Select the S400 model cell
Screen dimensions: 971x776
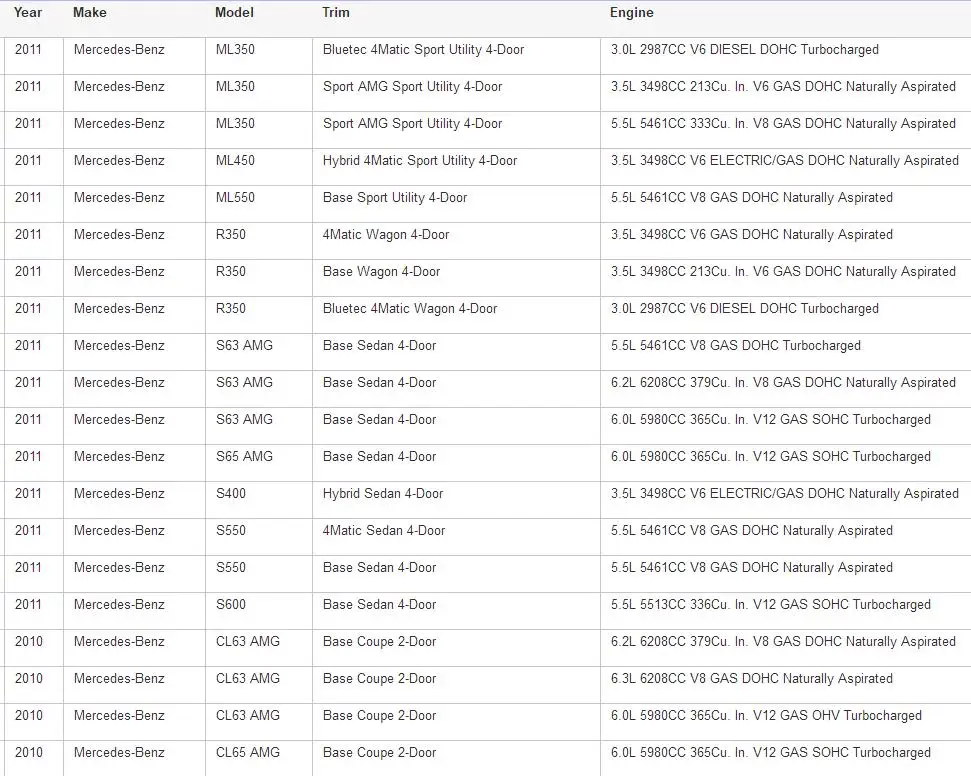coord(230,494)
